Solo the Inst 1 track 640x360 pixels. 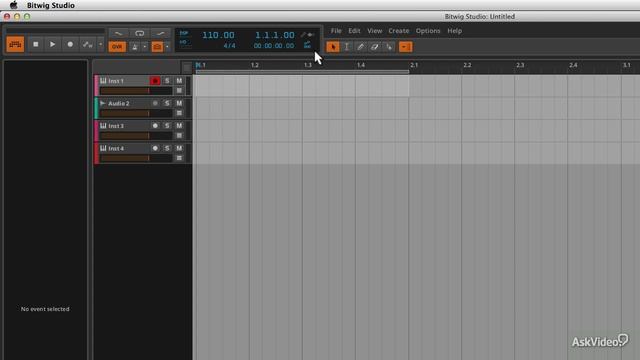(167, 81)
